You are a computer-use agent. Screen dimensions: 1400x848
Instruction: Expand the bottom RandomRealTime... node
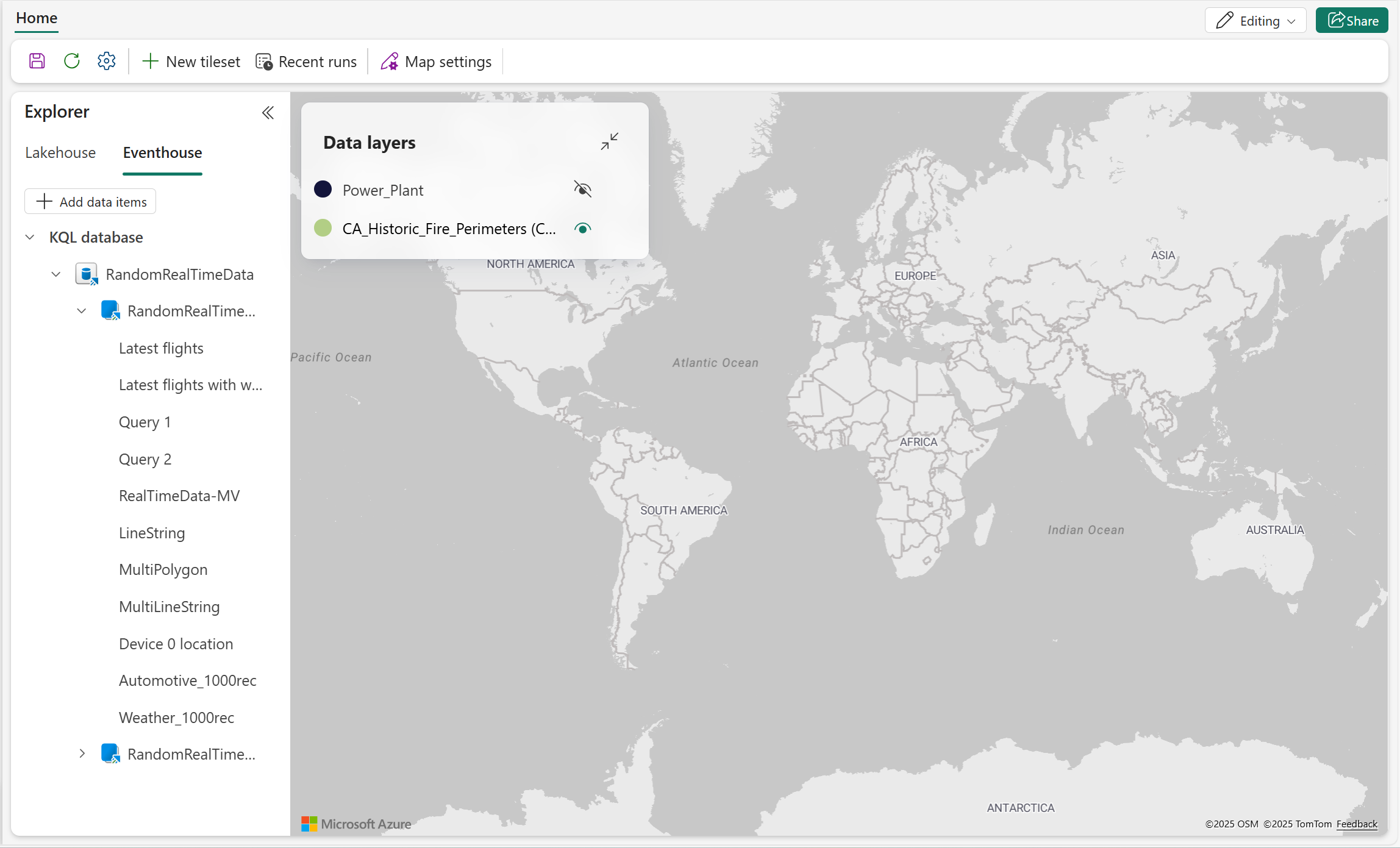tap(82, 754)
